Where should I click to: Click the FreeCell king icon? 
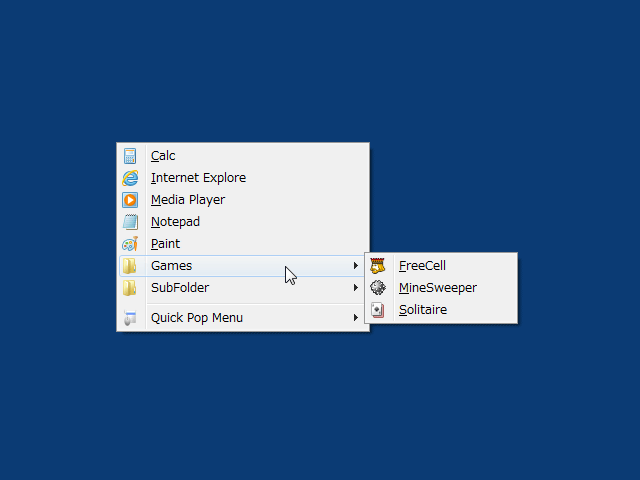378,266
